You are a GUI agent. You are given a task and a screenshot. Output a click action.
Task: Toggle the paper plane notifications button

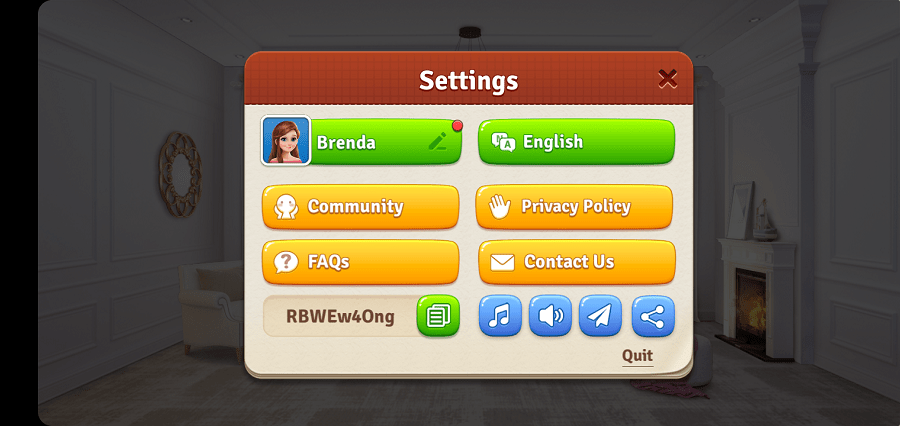click(x=600, y=316)
